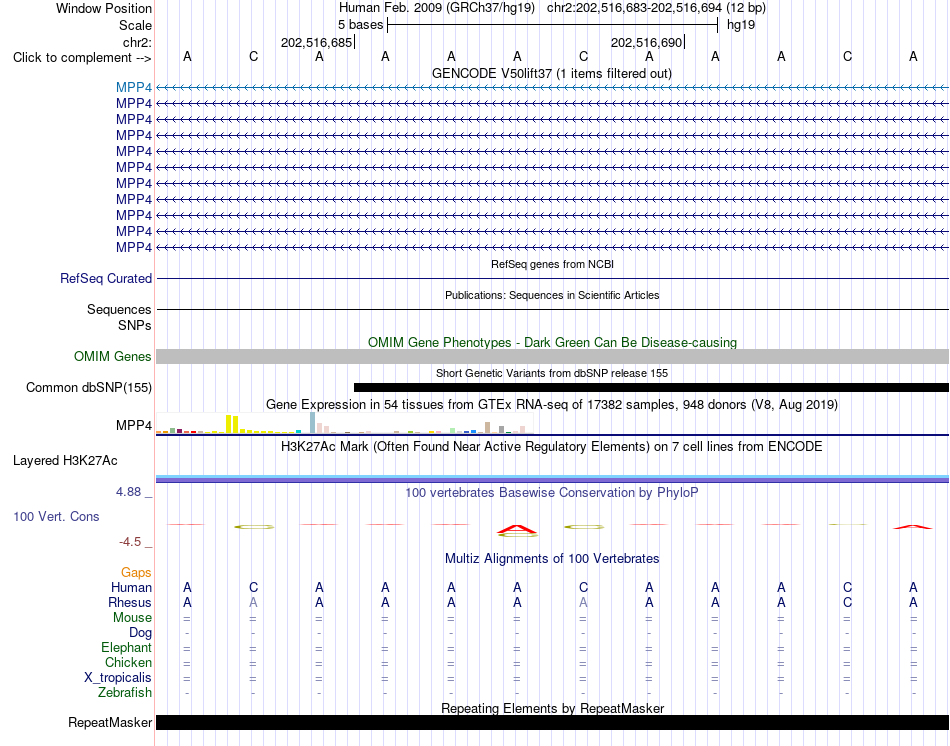Click the tallest red A PhyloP conservation logo
Image resolution: width=950 pixels, height=746 pixels.
tap(517, 531)
